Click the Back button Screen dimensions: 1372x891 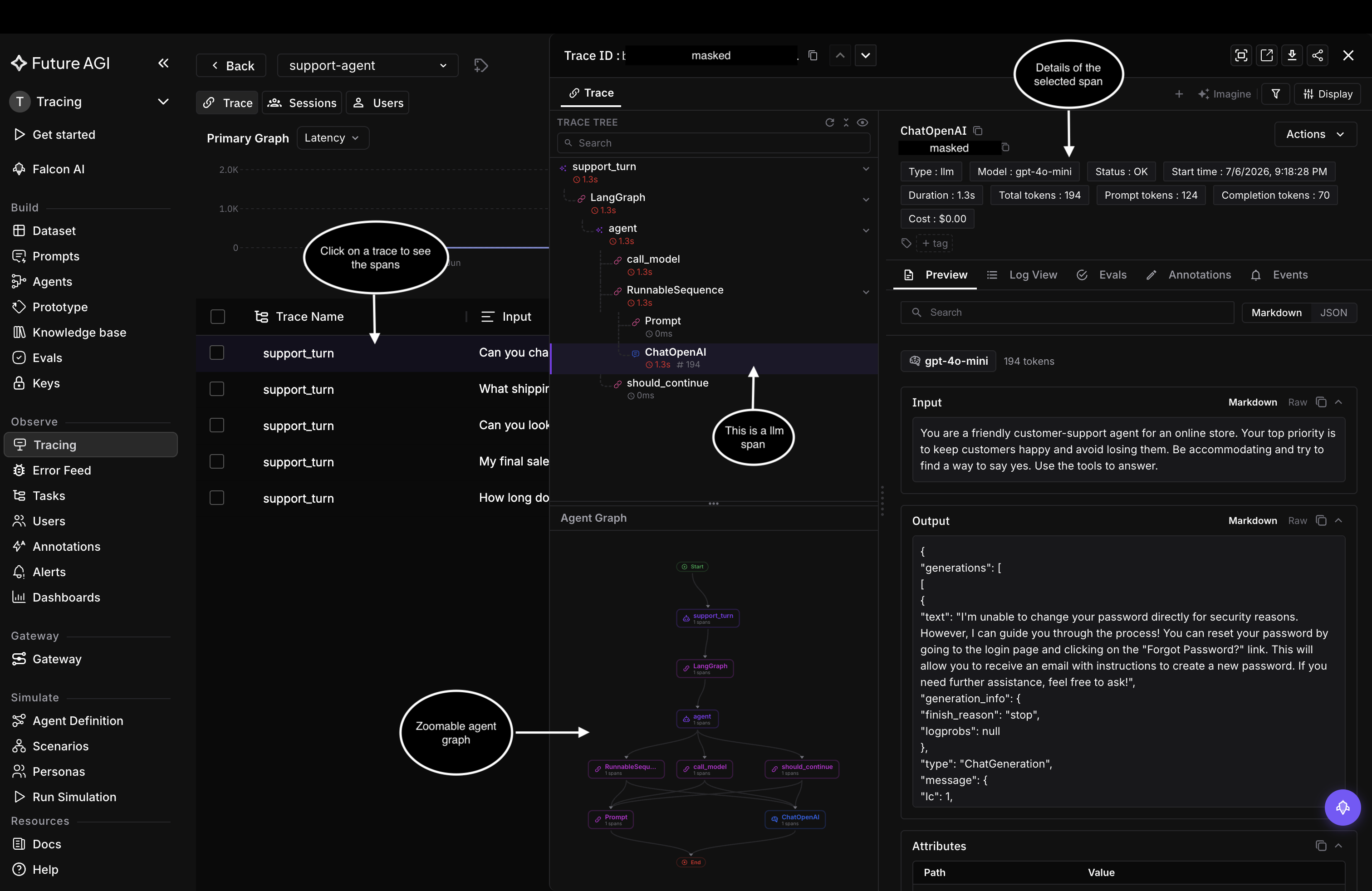(231, 66)
